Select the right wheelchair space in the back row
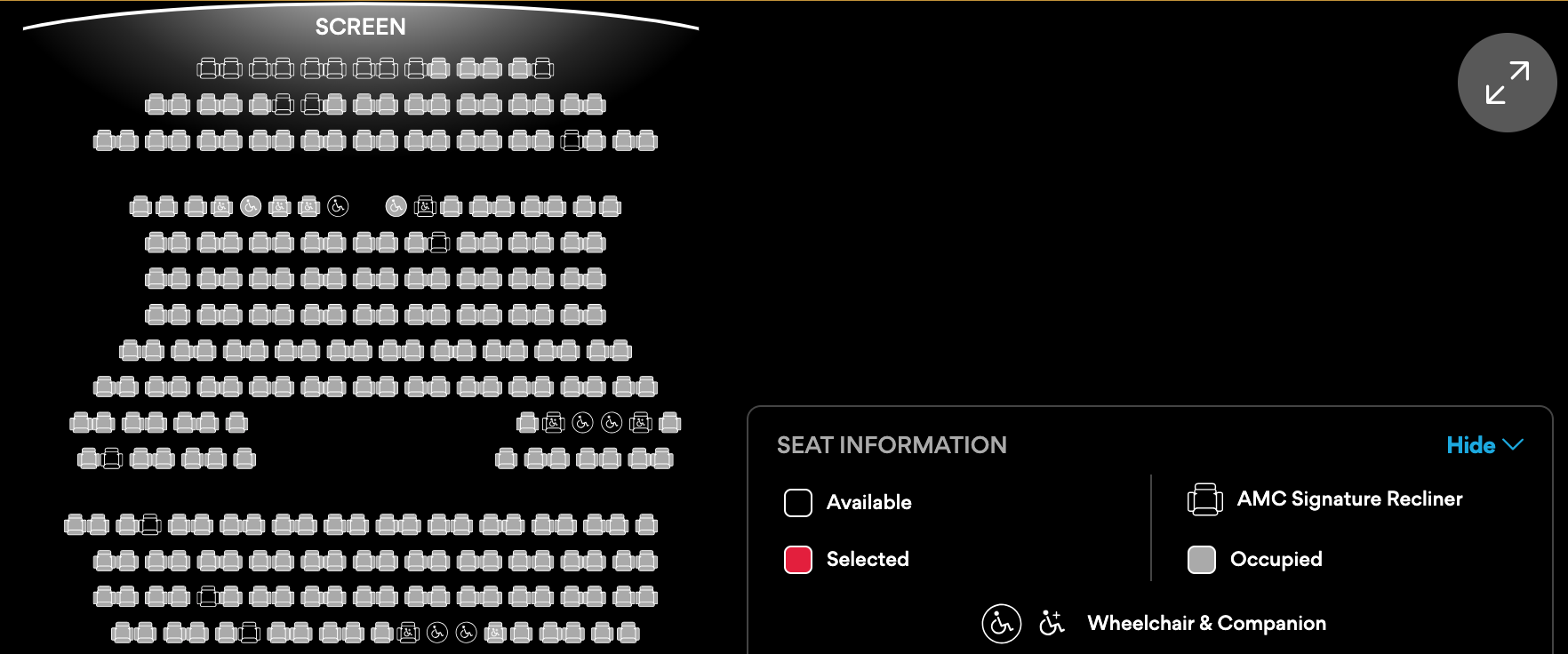Image resolution: width=1568 pixels, height=654 pixels. pos(466,633)
